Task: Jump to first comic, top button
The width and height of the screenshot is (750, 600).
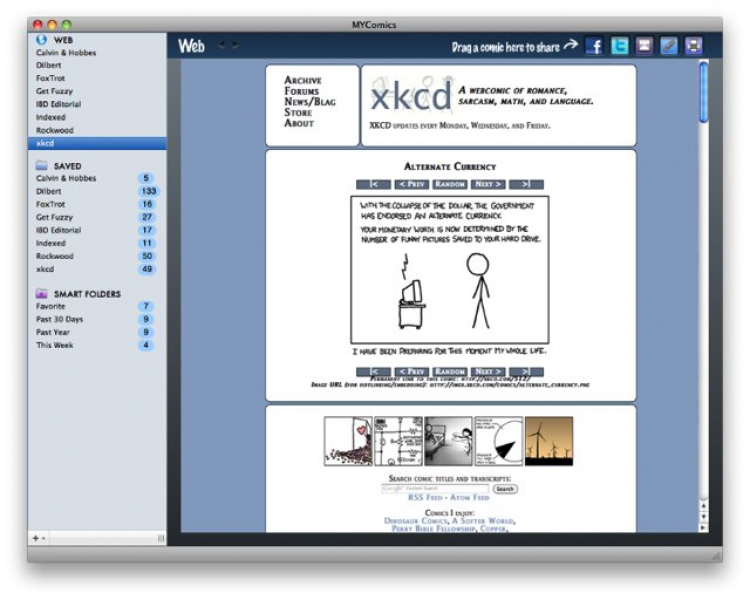Action: point(374,184)
